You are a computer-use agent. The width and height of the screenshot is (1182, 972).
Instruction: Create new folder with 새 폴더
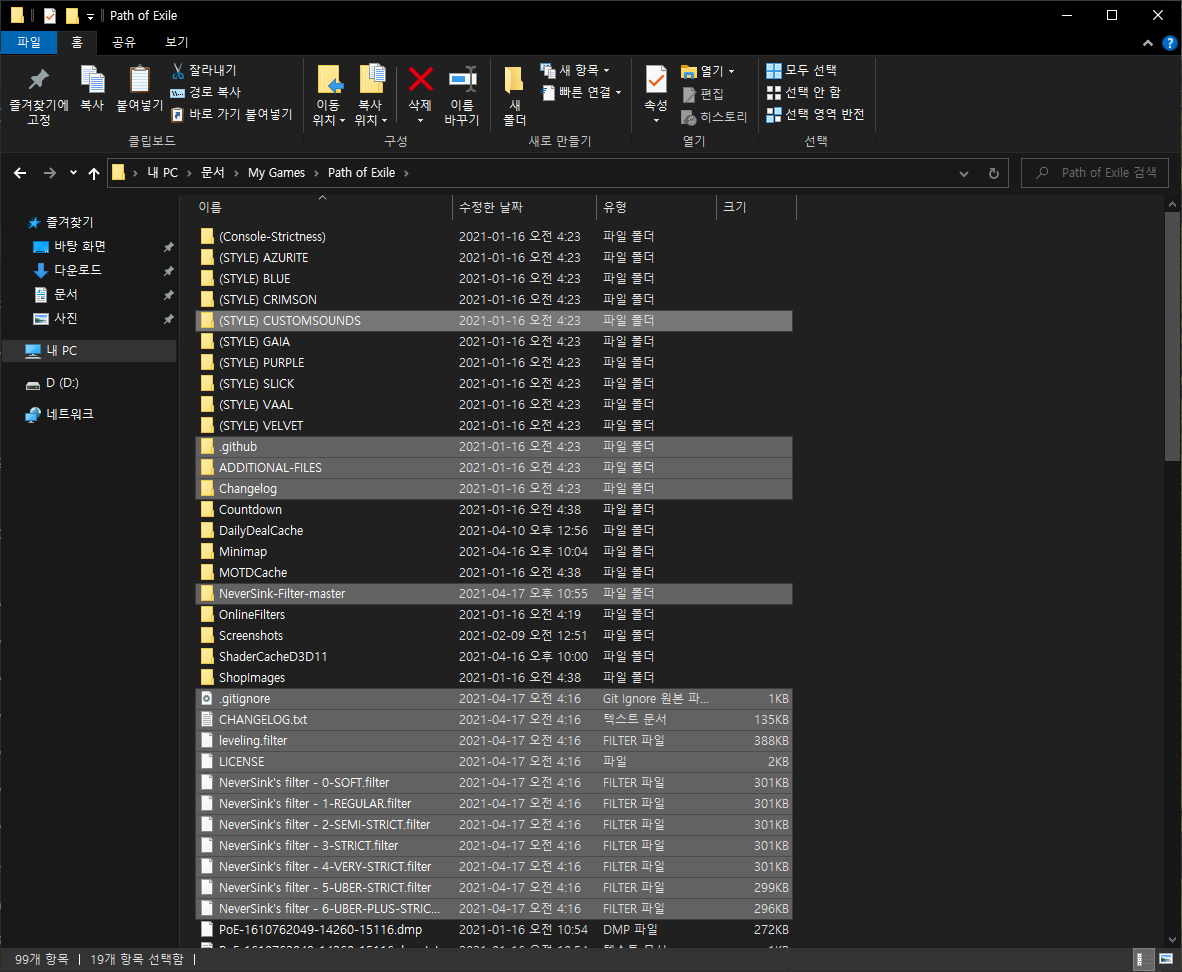pyautogui.click(x=514, y=97)
